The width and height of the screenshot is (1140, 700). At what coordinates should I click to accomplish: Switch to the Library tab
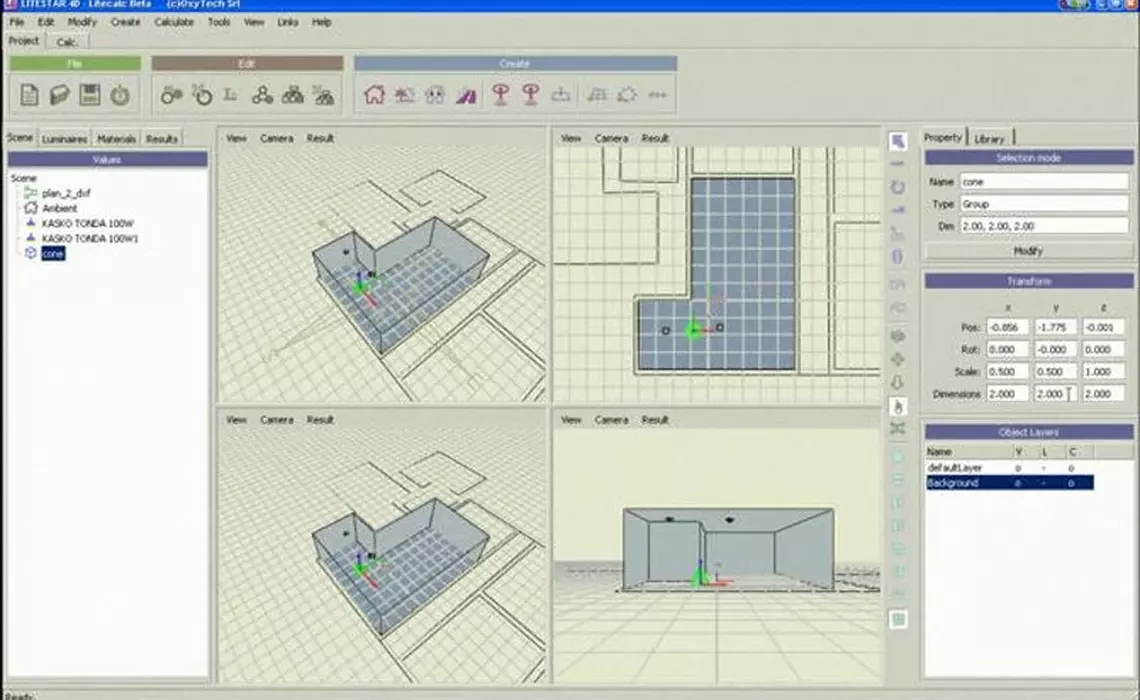pyautogui.click(x=990, y=139)
